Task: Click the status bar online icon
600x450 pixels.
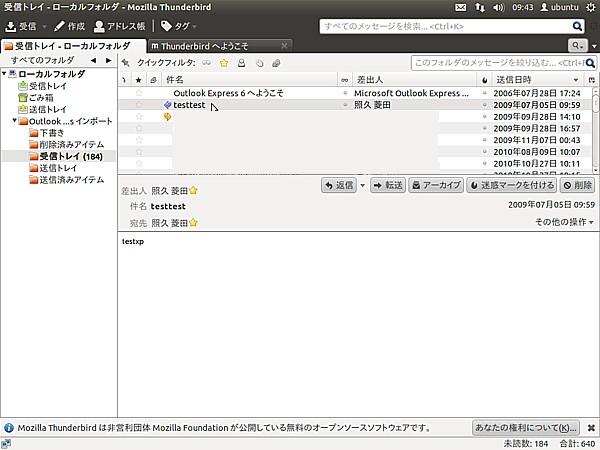Action: pyautogui.click(x=6, y=444)
